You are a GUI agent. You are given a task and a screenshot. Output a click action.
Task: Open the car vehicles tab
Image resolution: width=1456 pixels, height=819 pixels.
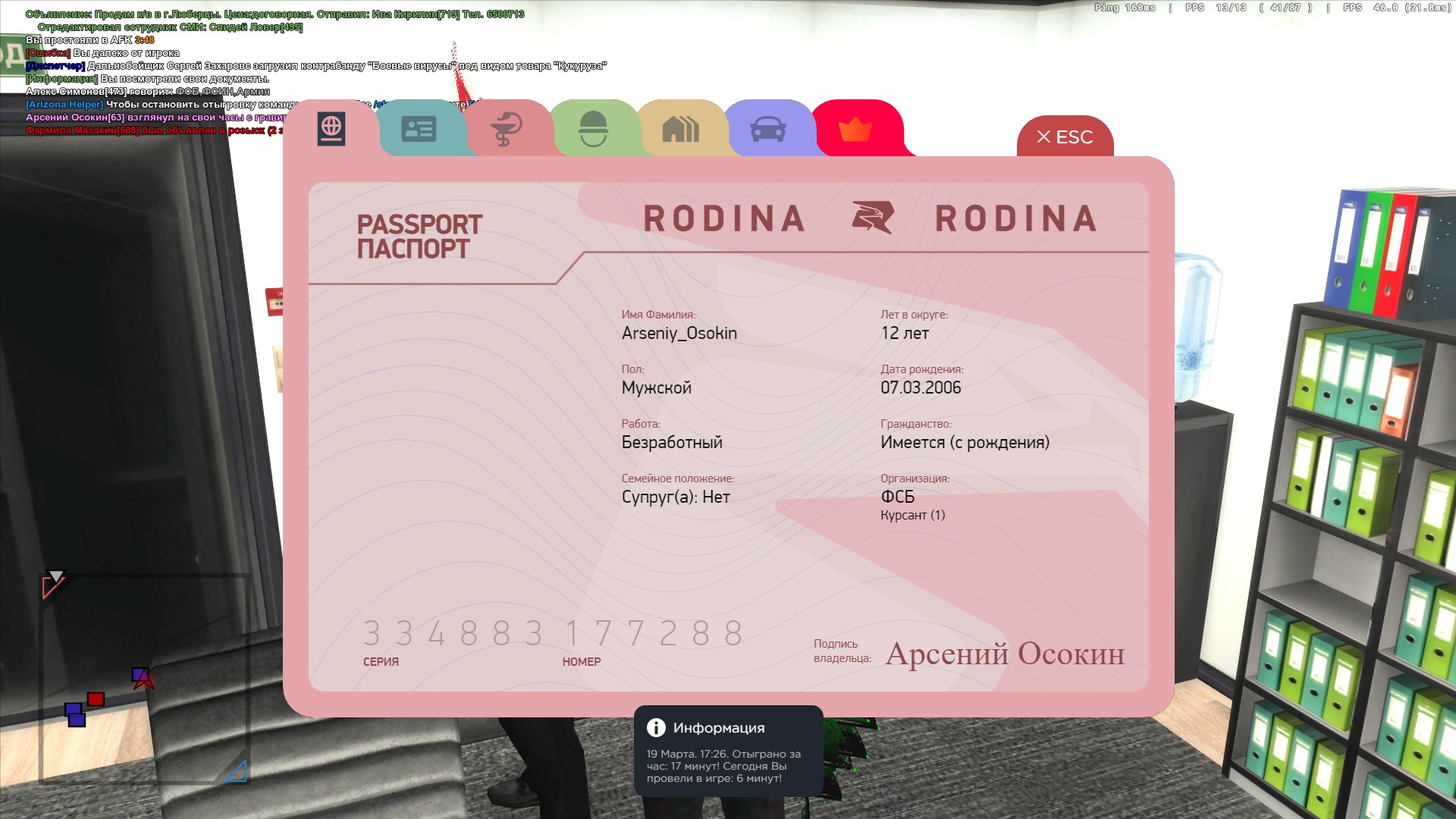767,129
